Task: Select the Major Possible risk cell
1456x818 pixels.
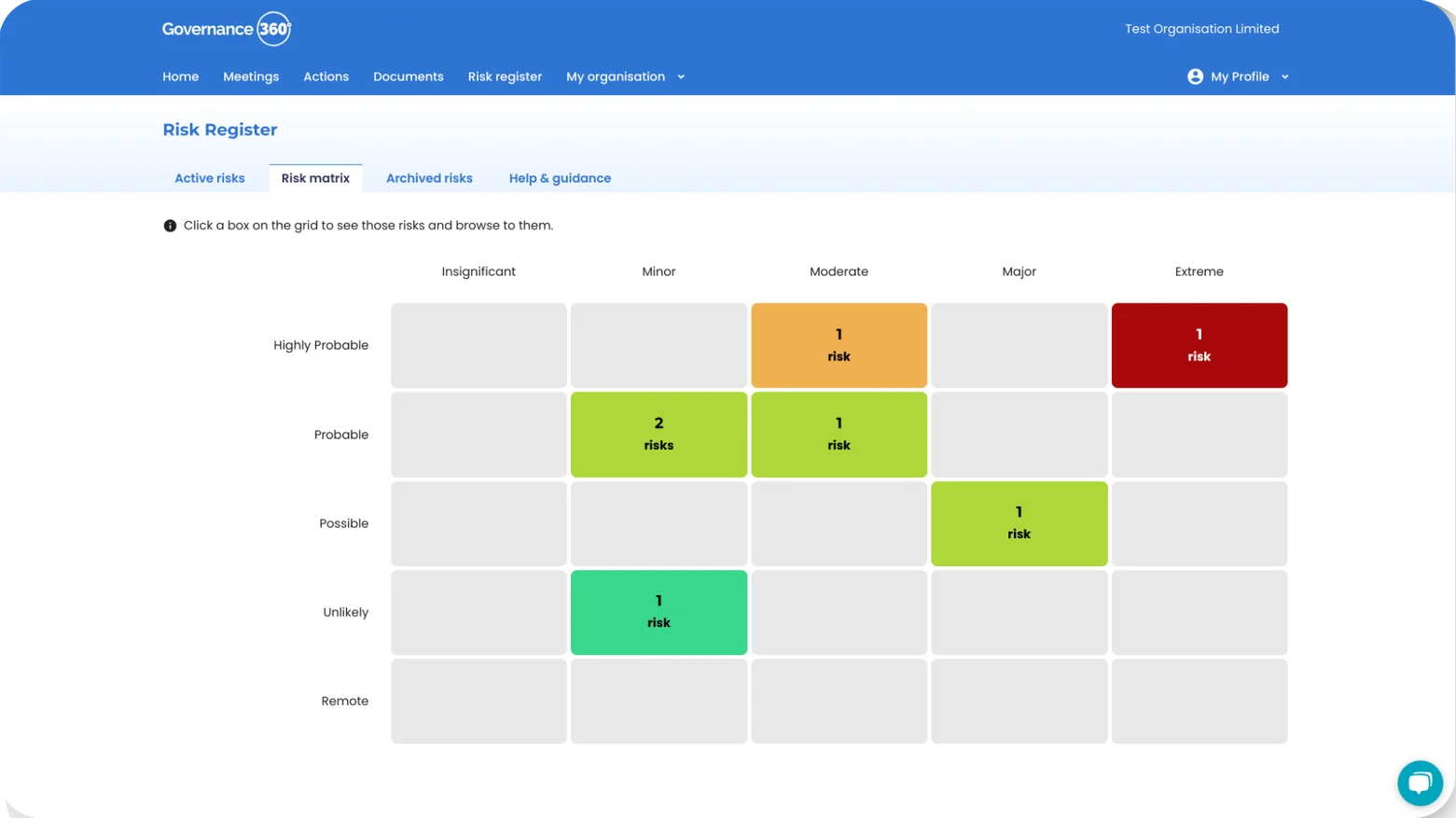Action: click(x=1019, y=523)
